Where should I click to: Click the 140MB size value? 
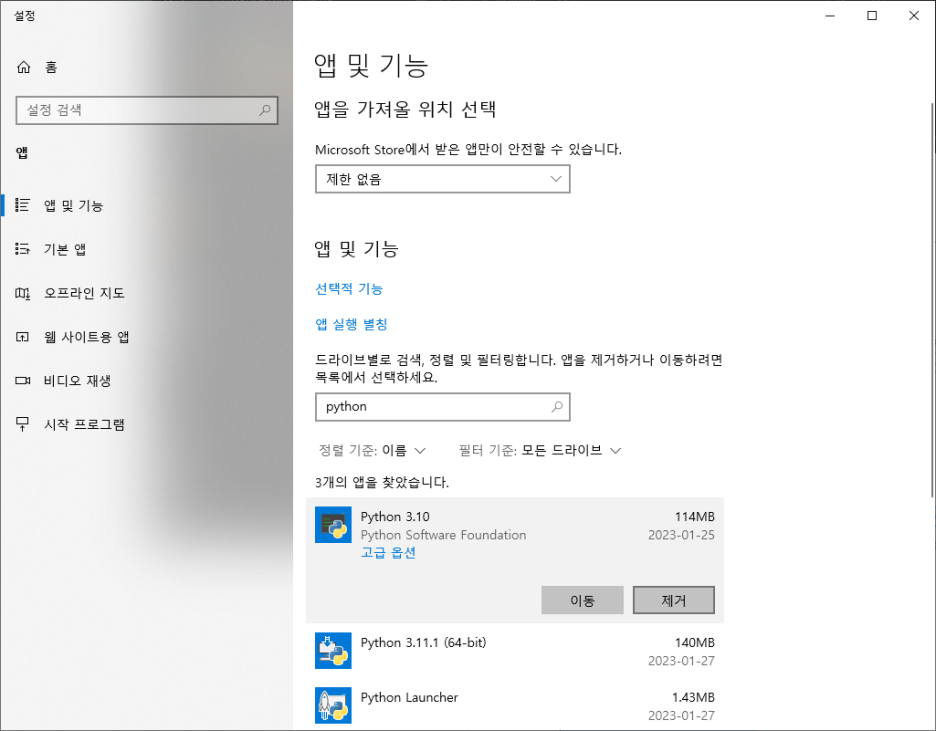point(695,643)
